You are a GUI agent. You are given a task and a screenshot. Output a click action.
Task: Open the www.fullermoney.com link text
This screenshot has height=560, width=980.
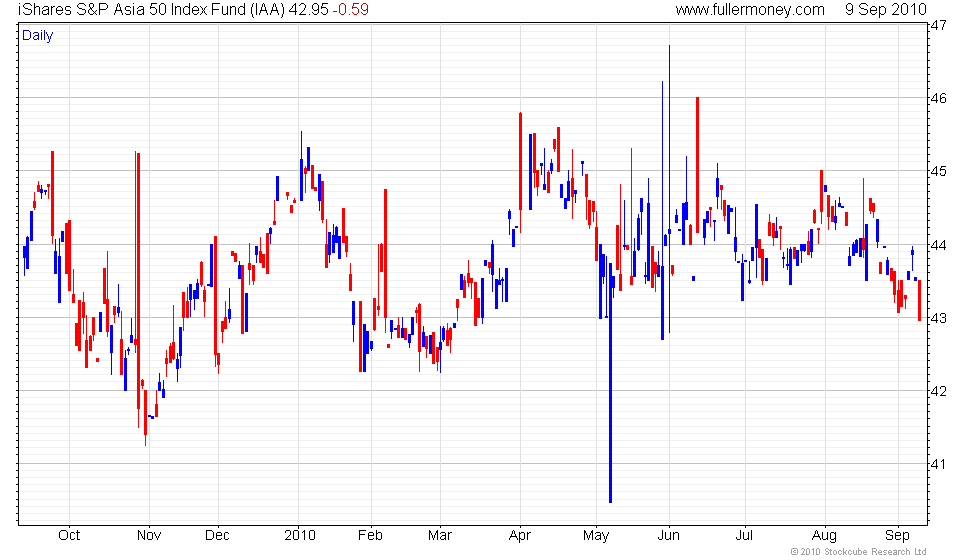click(750, 9)
